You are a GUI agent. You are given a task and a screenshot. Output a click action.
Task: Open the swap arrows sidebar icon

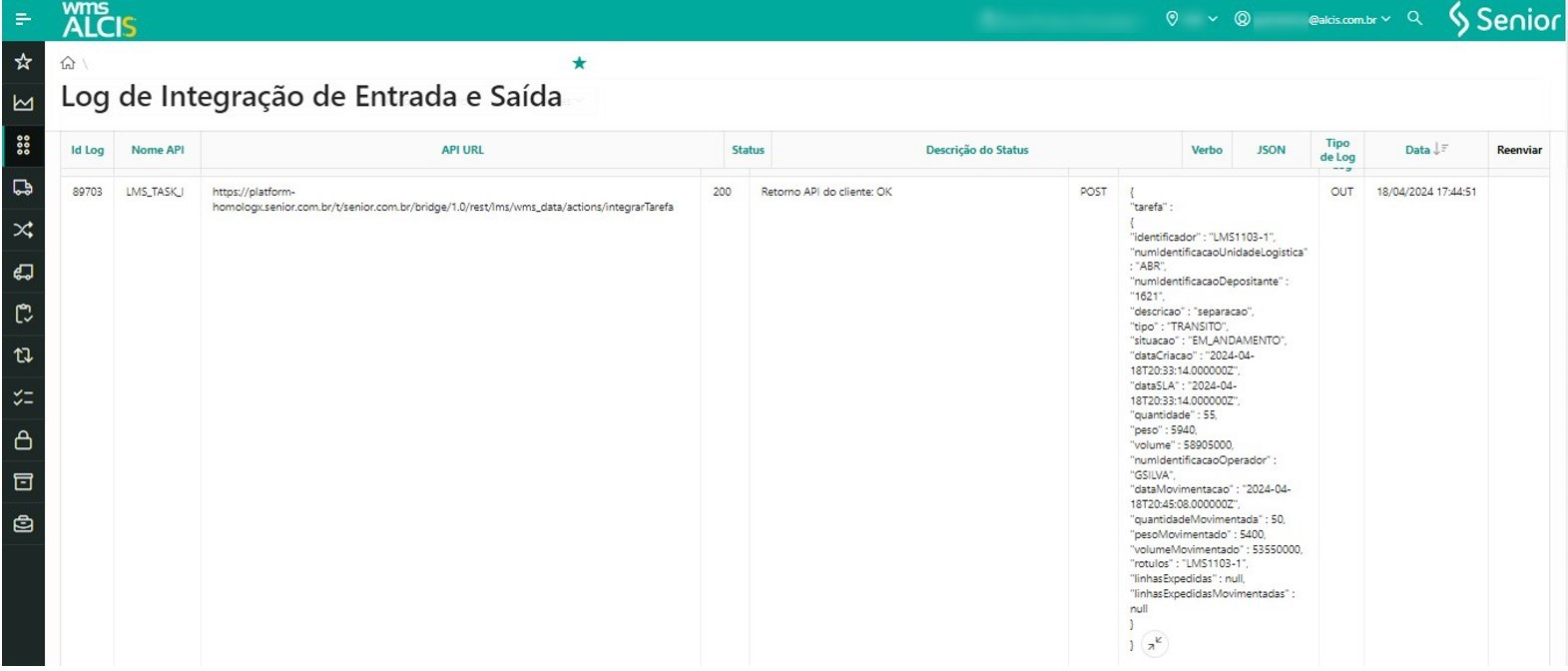pyautogui.click(x=23, y=355)
